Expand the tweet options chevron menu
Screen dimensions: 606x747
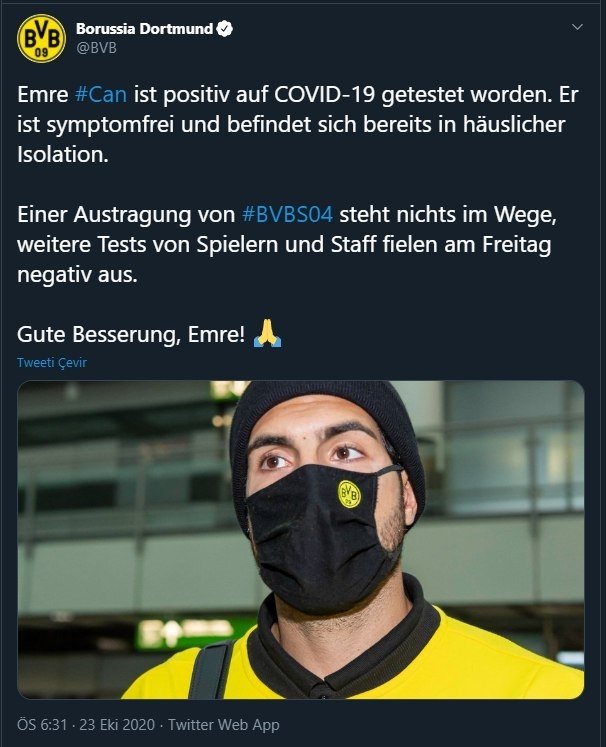click(x=577, y=27)
